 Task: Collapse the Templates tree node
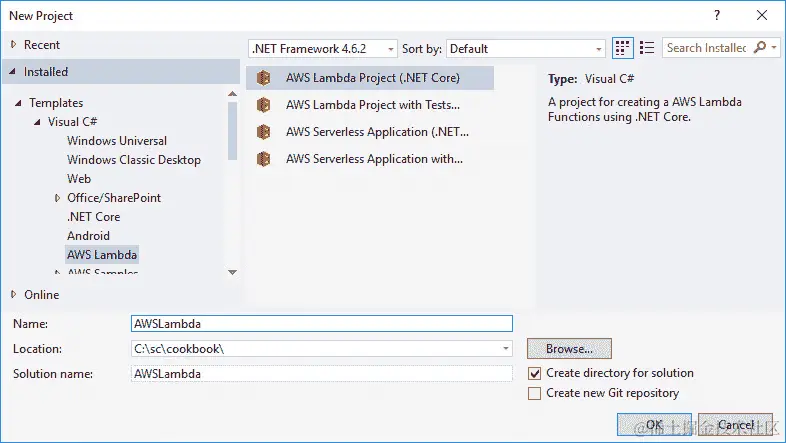point(18,103)
